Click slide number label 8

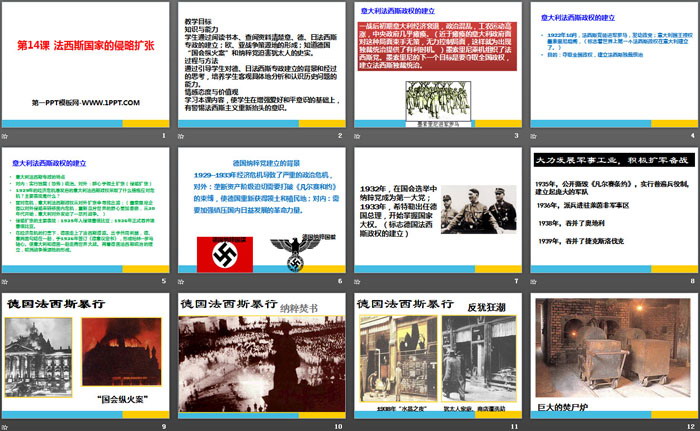(x=693, y=281)
